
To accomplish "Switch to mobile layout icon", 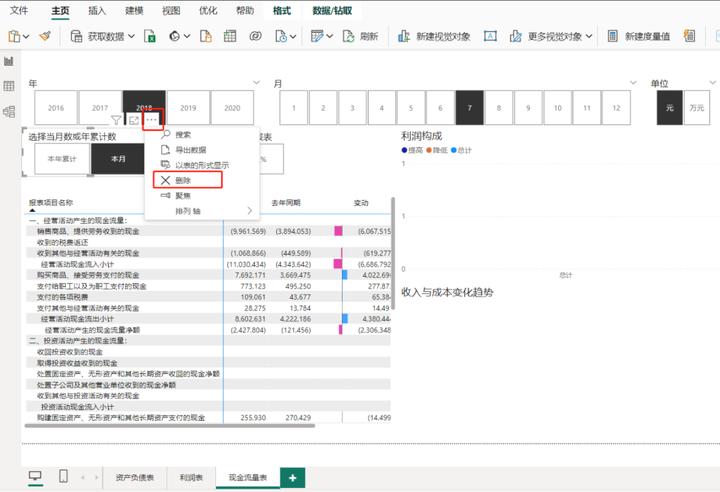I will [x=63, y=476].
